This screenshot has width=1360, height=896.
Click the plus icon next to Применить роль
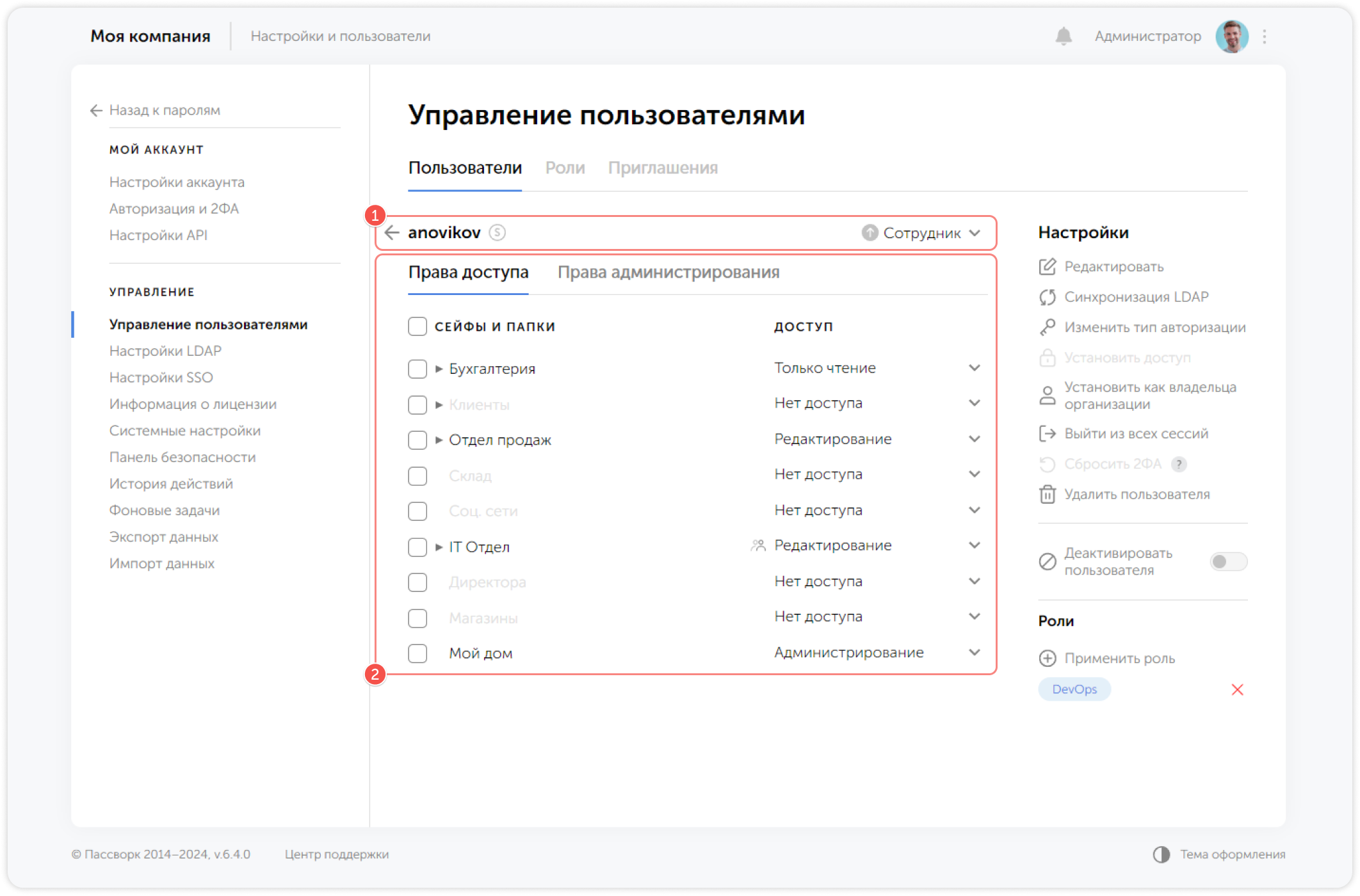click(1048, 659)
